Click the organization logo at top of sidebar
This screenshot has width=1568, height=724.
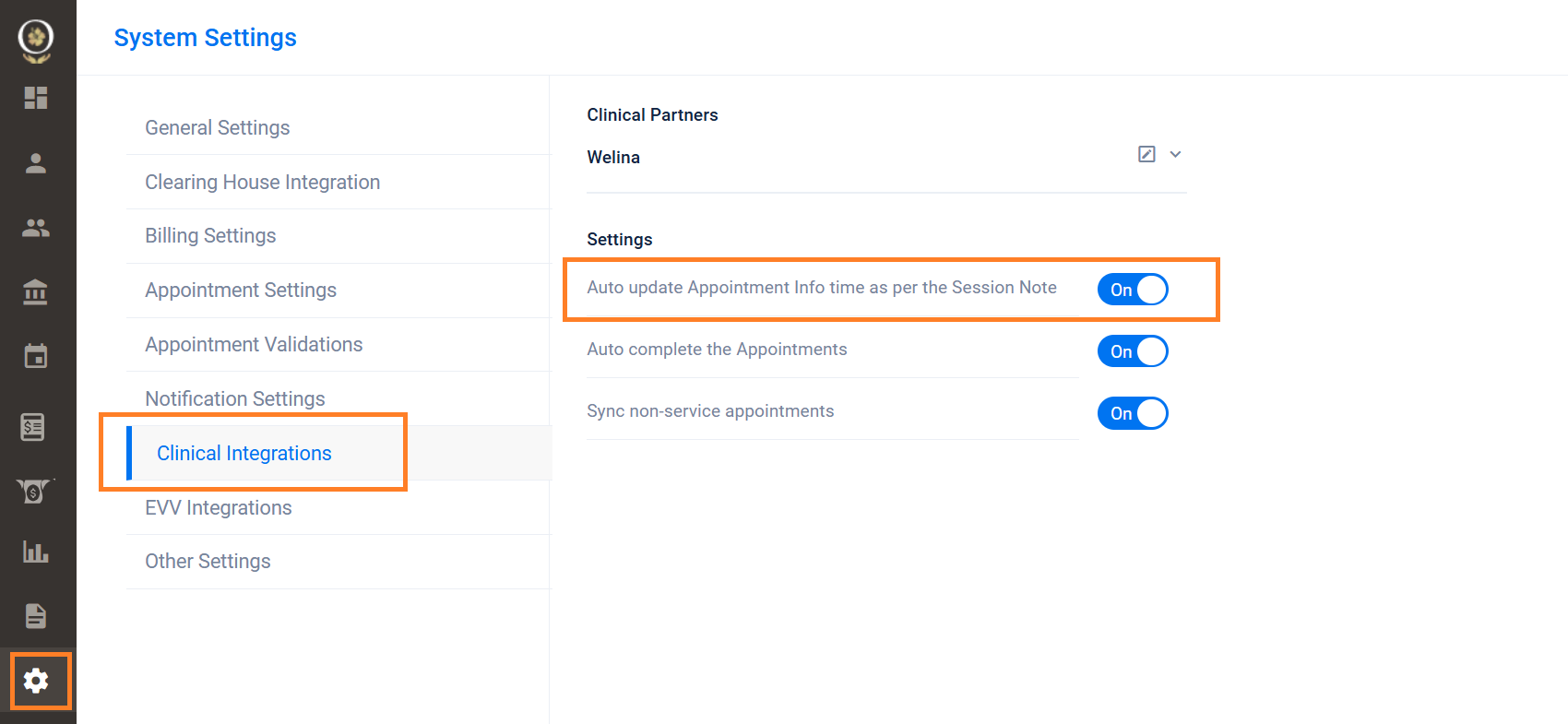(x=36, y=41)
